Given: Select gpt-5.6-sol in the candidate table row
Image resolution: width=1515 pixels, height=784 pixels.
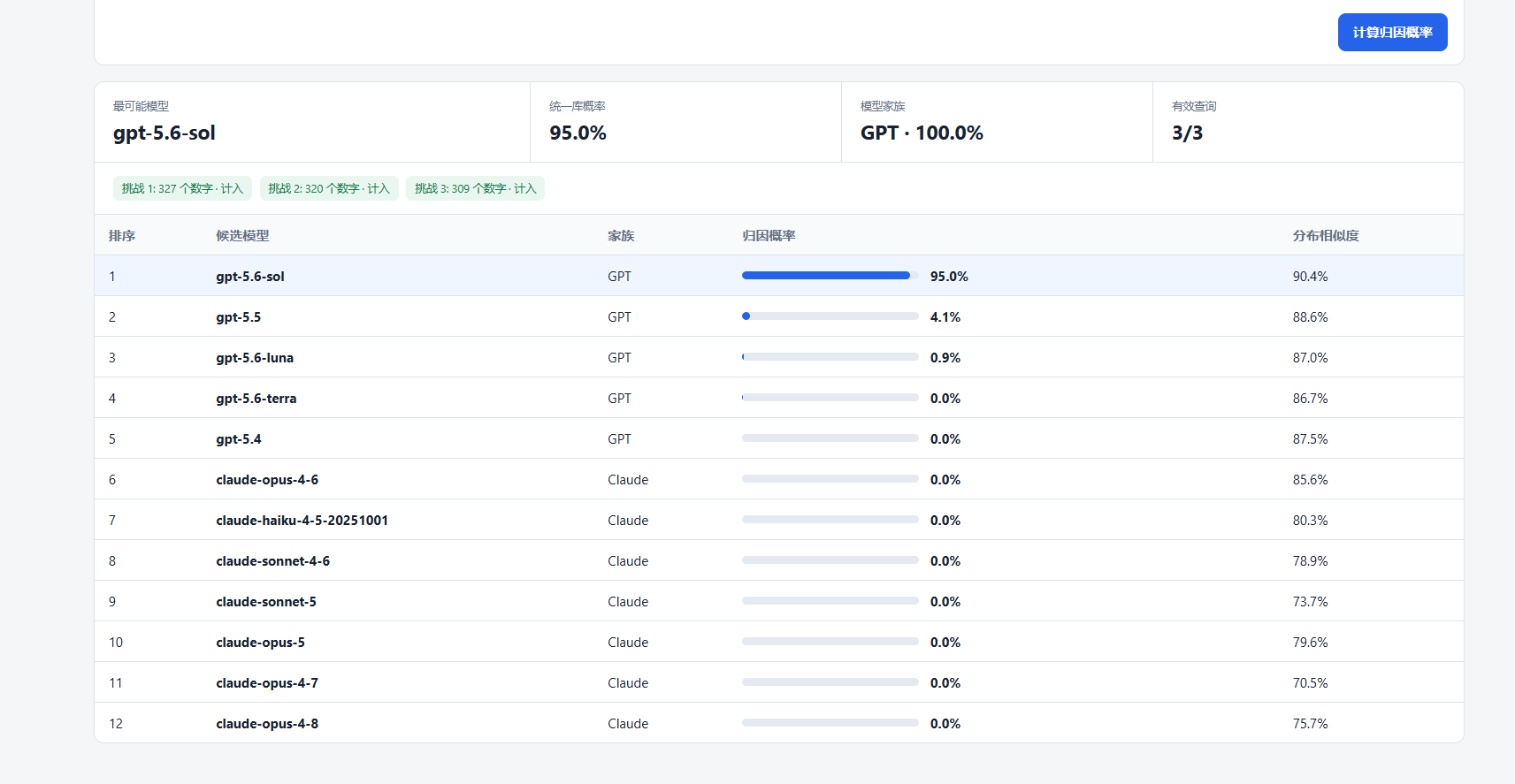Looking at the screenshot, I should pyautogui.click(x=250, y=277).
